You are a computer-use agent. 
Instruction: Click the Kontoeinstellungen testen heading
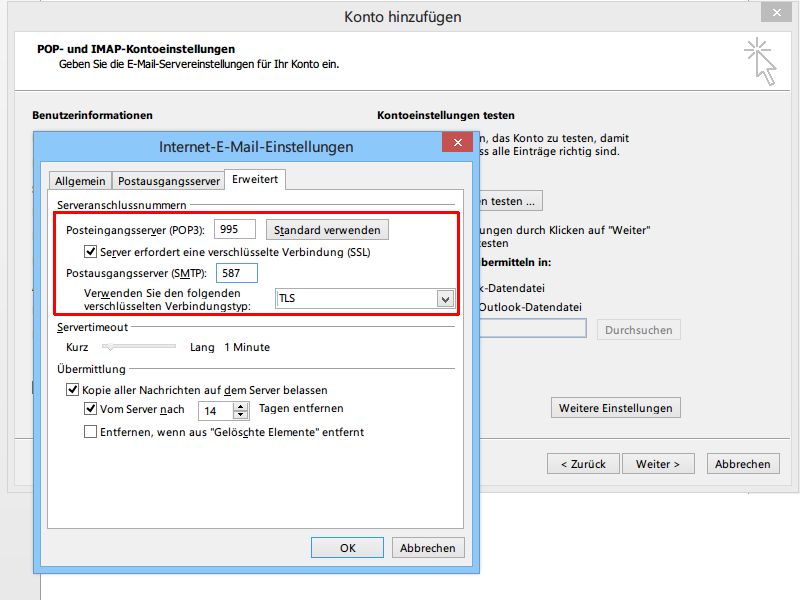[445, 115]
